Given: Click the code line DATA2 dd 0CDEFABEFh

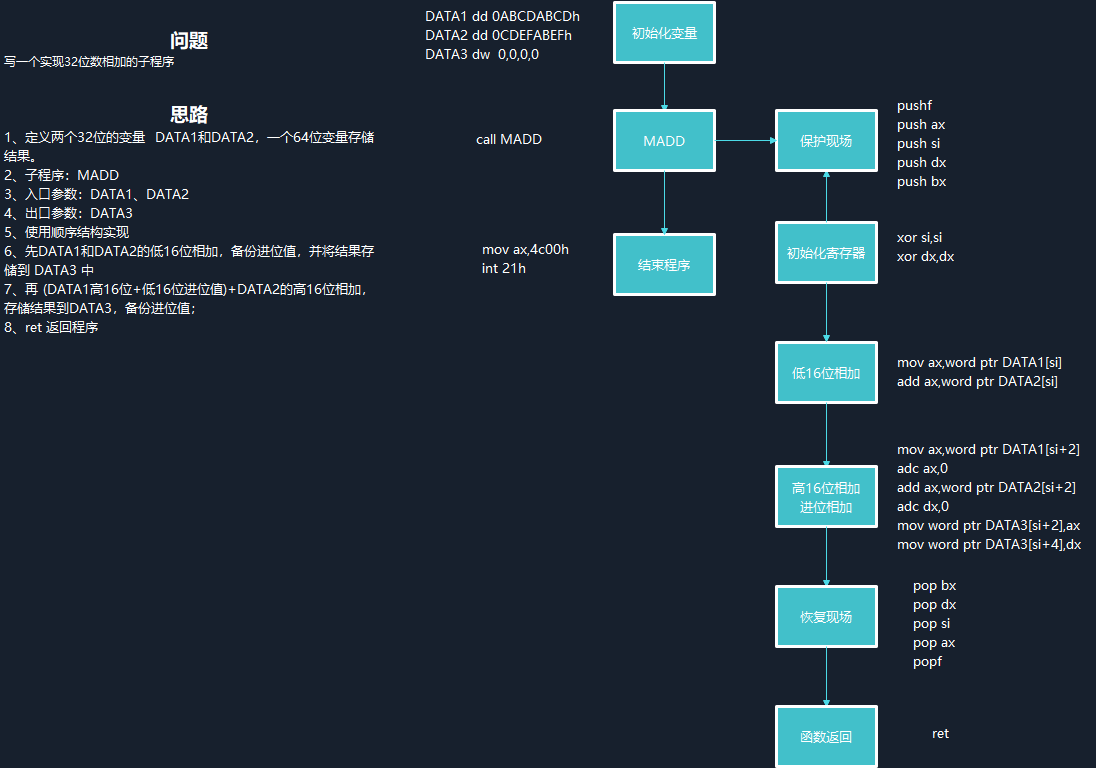Looking at the screenshot, I should [x=498, y=35].
